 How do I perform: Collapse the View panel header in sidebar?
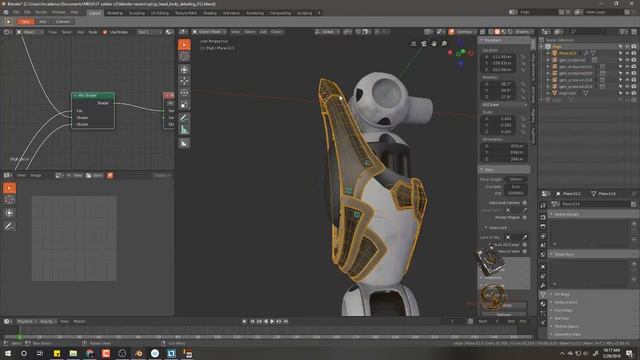point(504,169)
